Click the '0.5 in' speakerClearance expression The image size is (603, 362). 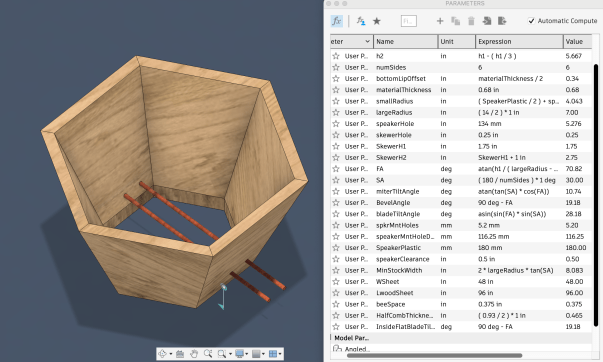coord(486,259)
